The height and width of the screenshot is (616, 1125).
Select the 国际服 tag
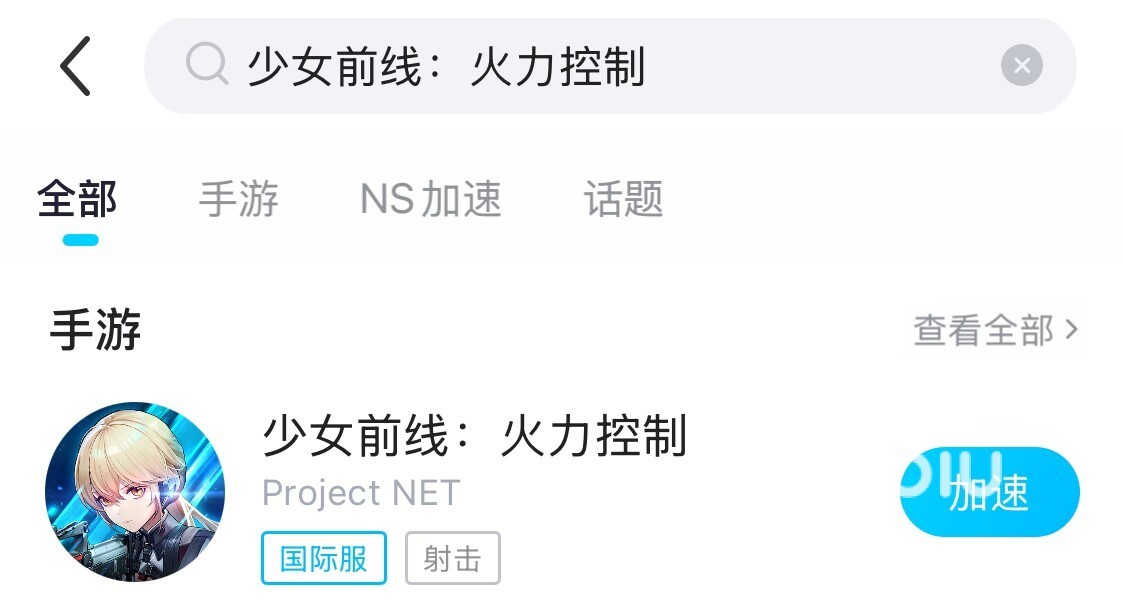click(323, 558)
